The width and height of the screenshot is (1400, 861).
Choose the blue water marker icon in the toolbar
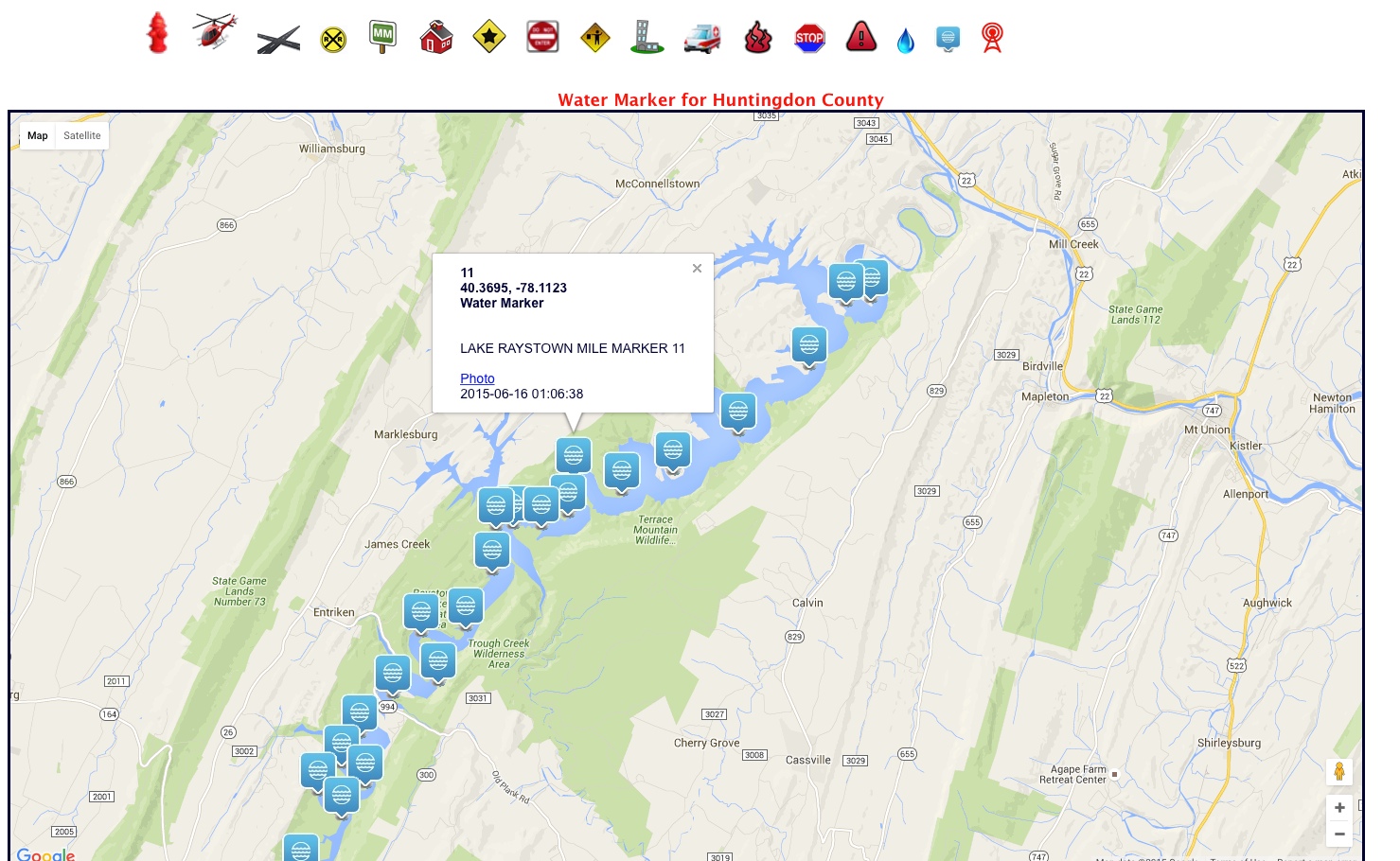point(948,39)
